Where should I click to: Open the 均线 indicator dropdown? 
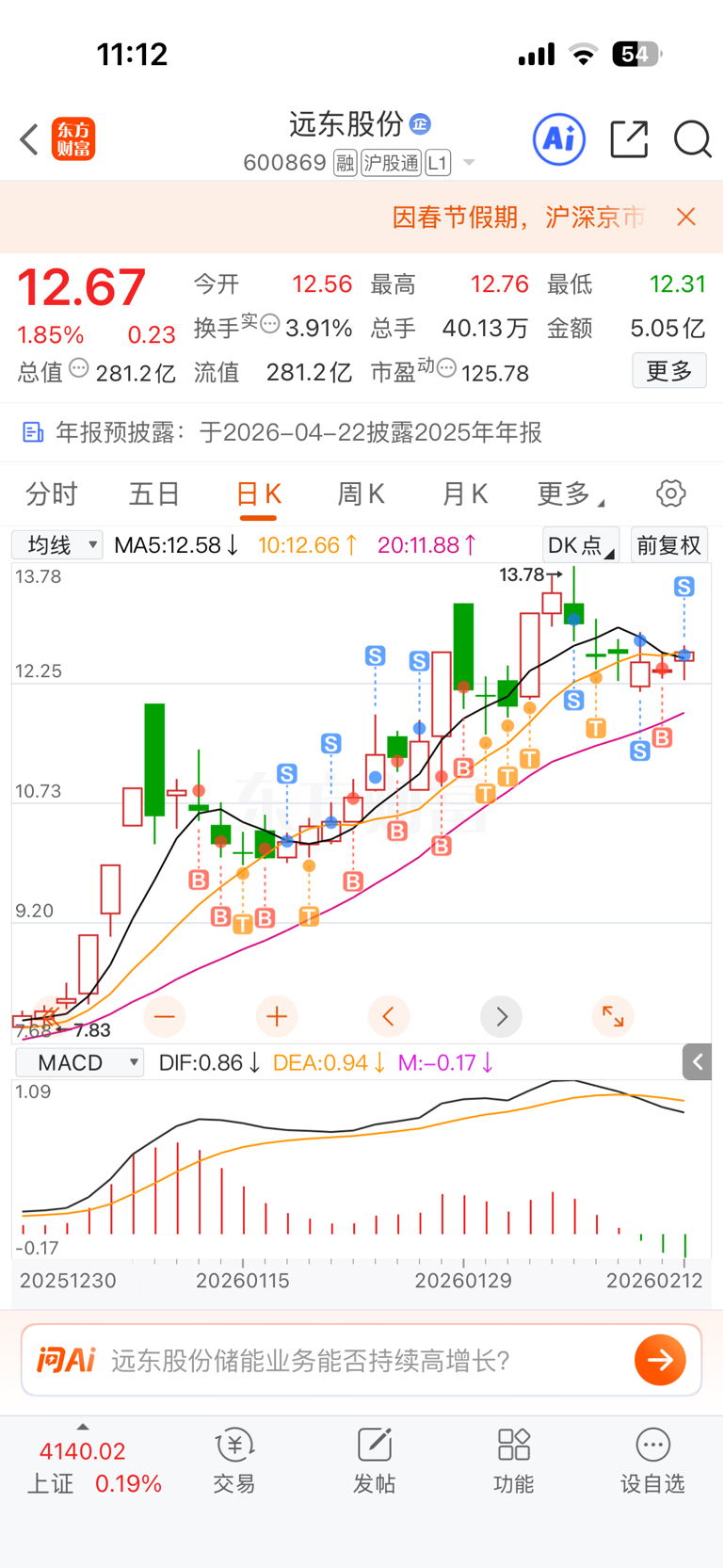tap(57, 545)
